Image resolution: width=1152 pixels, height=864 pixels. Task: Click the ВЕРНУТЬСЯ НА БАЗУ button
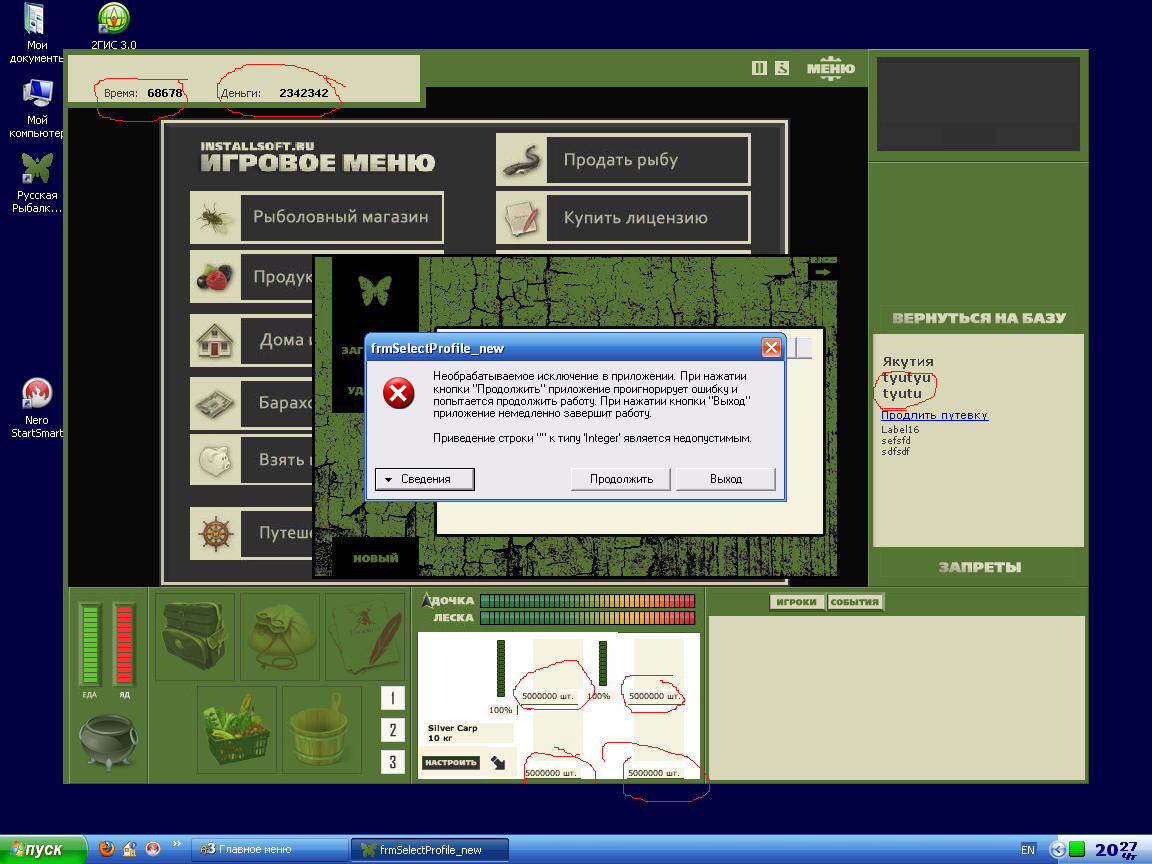[x=979, y=318]
